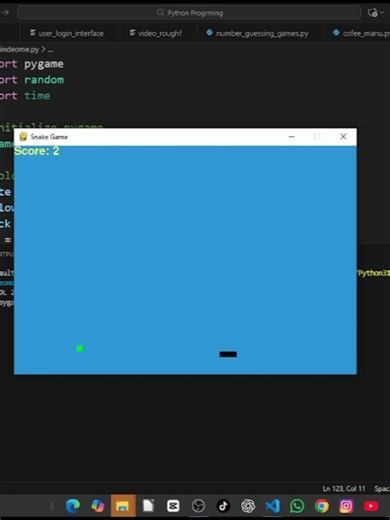Open the blank document app icon in taskbar

[x=148, y=506]
